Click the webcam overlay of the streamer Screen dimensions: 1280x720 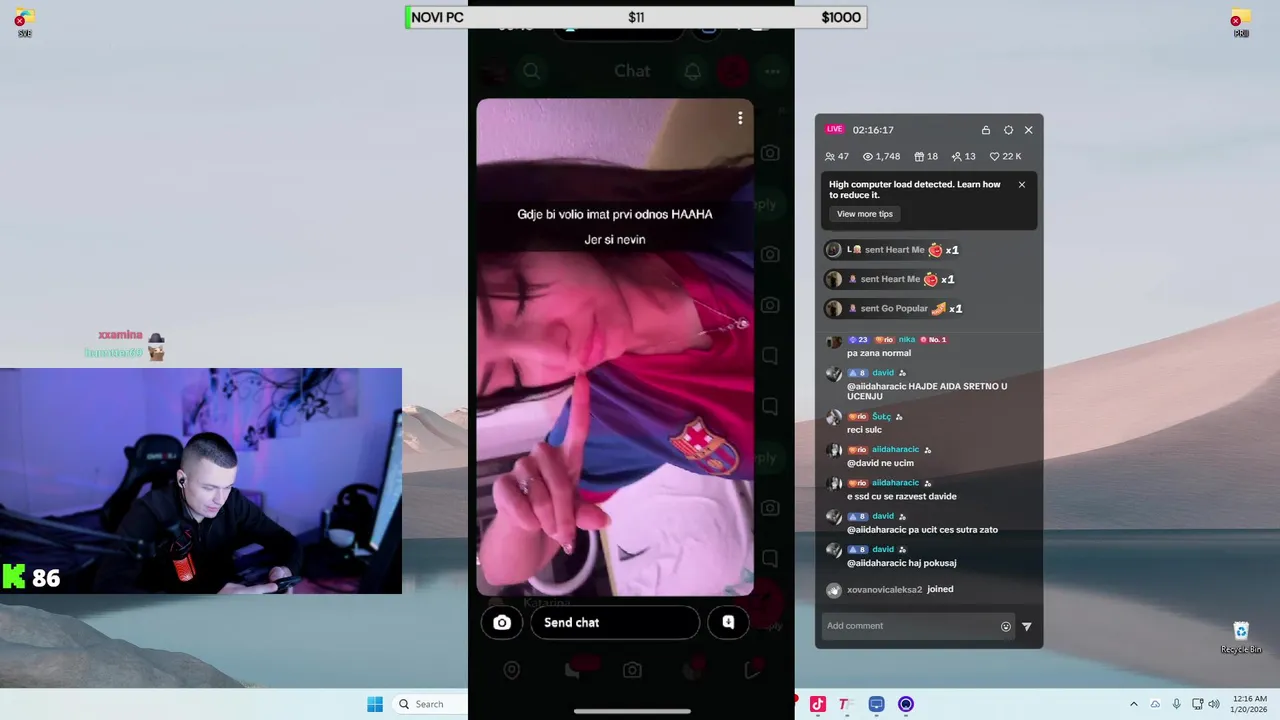coord(201,481)
